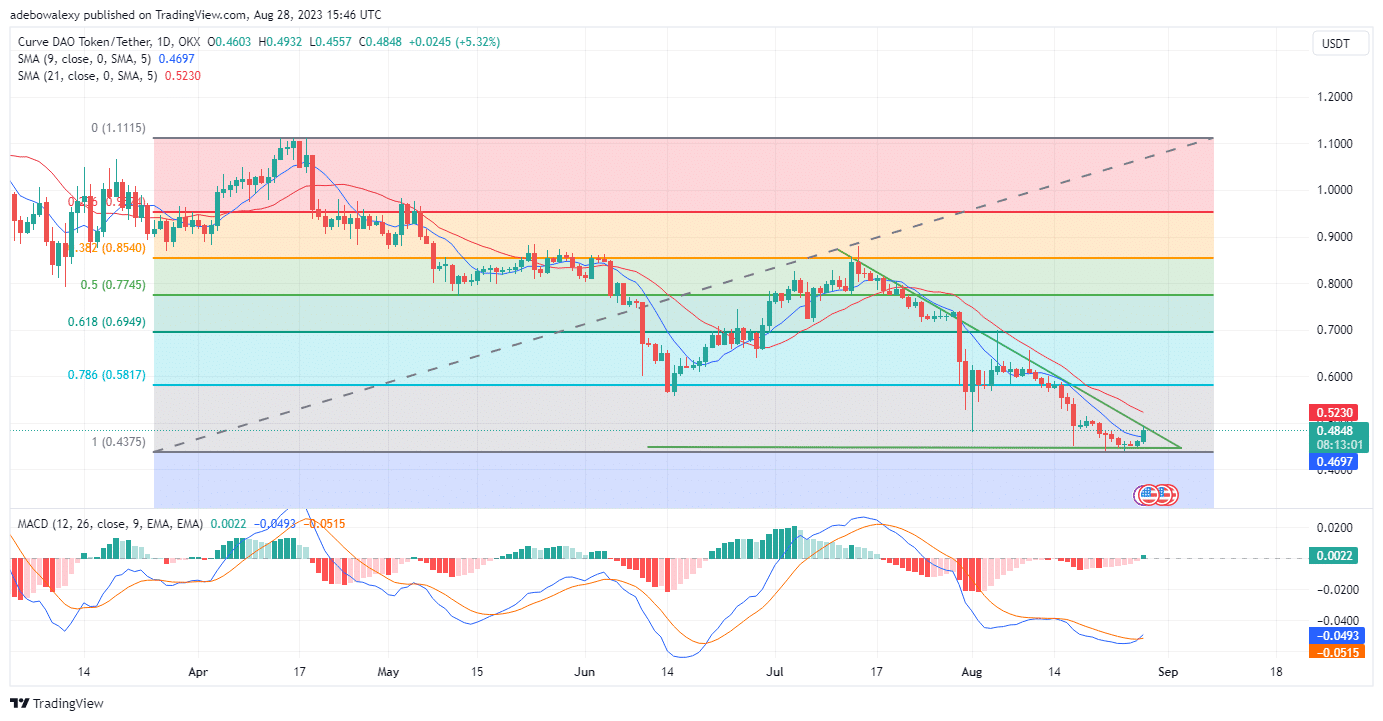Select the Curve DAO Token/Tether symbol title
Viewport: 1383px width, 721px height.
106,42
